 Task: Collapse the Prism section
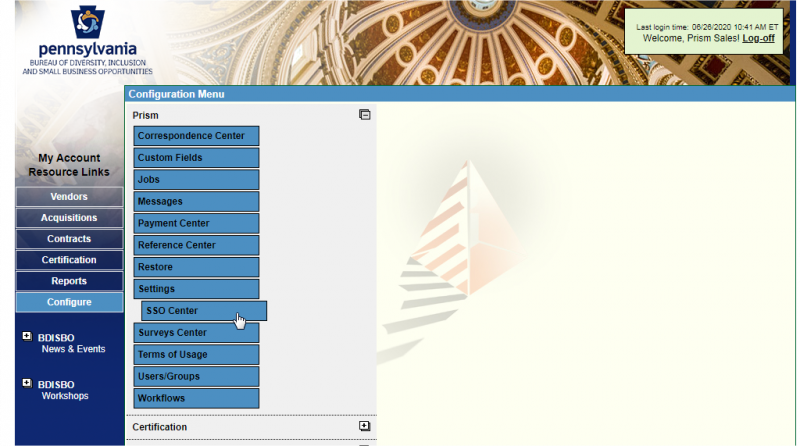point(365,115)
